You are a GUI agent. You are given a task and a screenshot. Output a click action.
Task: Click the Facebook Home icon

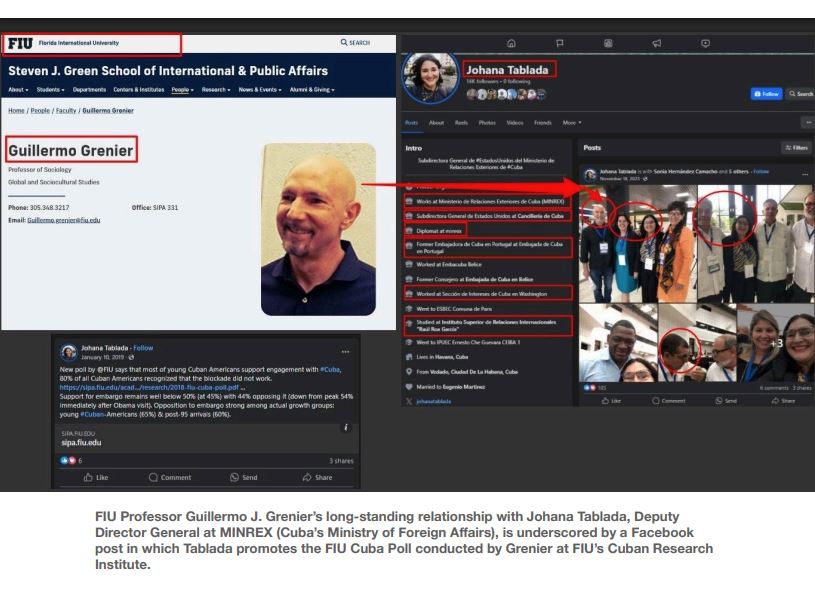[x=511, y=43]
